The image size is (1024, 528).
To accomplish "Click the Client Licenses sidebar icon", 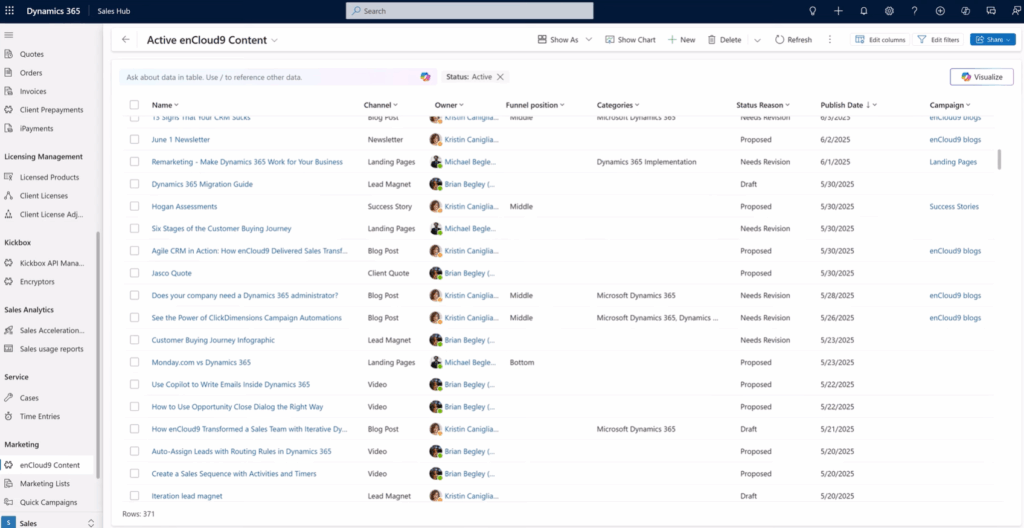I will [8, 195].
